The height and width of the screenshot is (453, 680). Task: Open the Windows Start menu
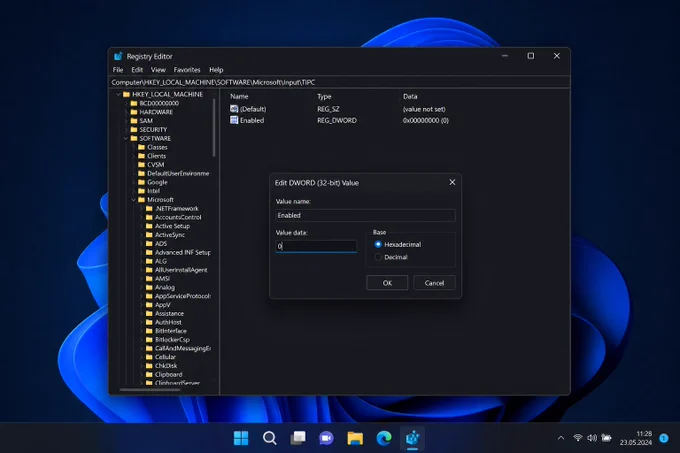241,438
